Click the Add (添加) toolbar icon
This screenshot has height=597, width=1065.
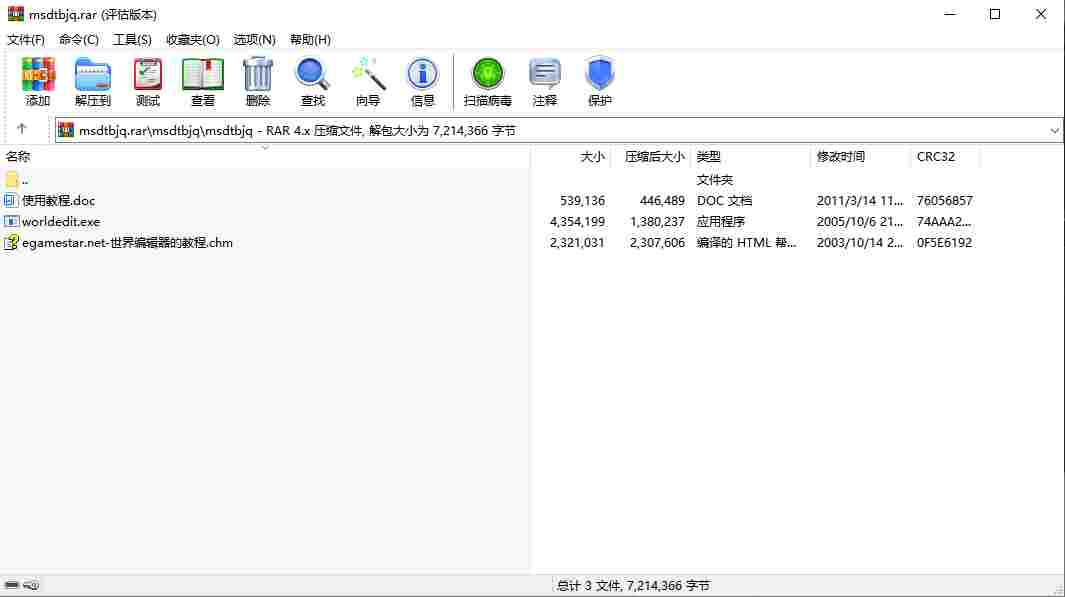point(37,75)
